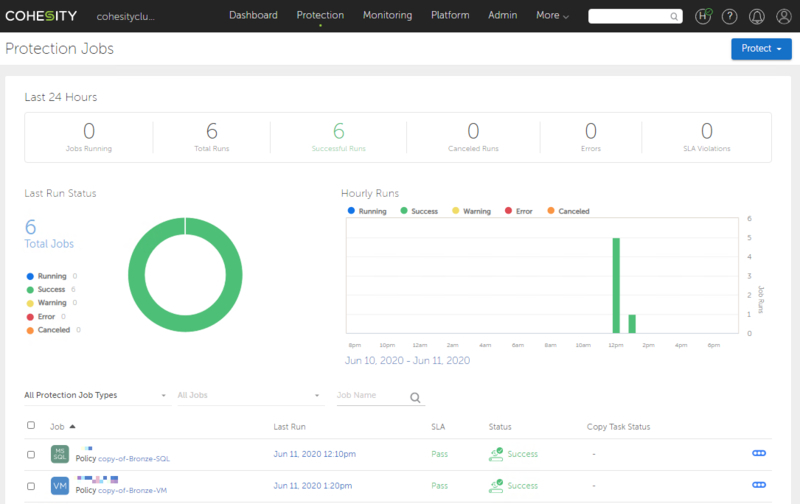The height and width of the screenshot is (504, 800).
Task: Click the 6 Total Jobs link
Action: point(49,234)
